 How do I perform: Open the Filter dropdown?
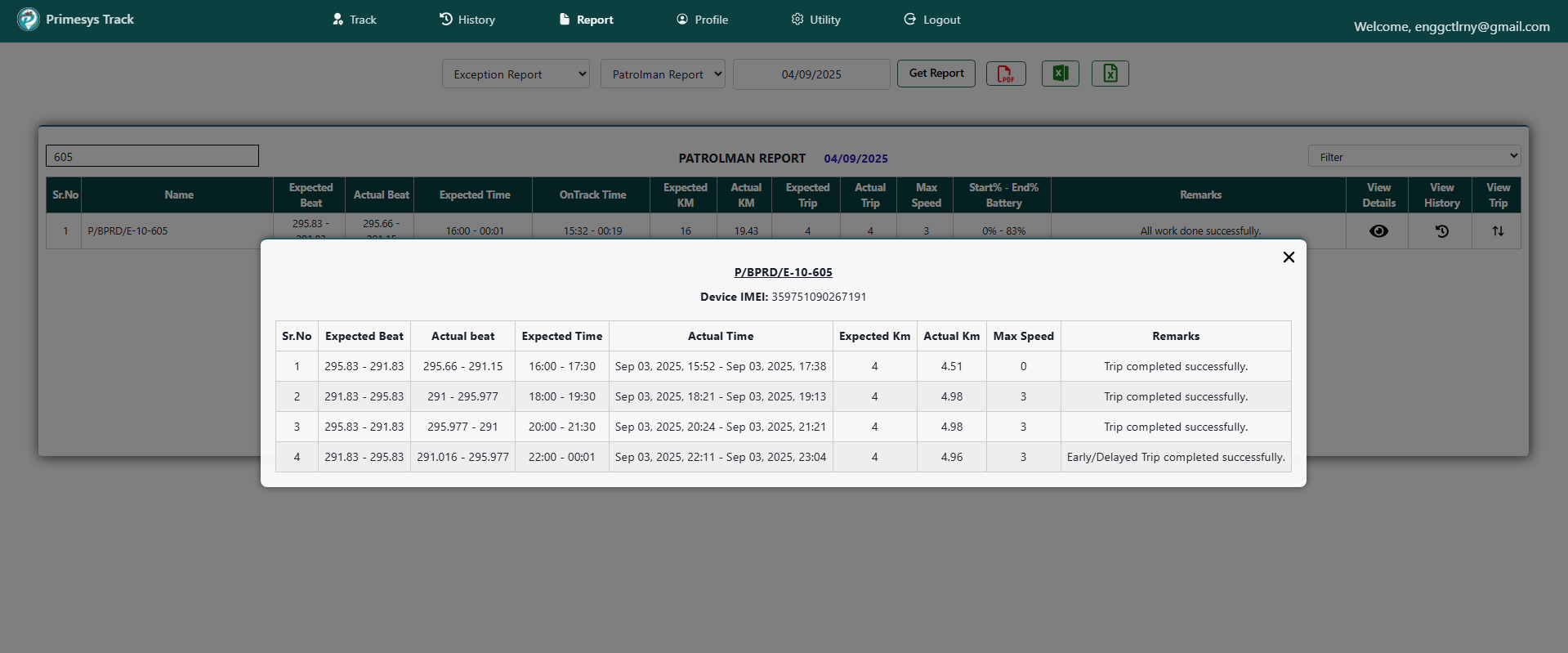(x=1414, y=156)
